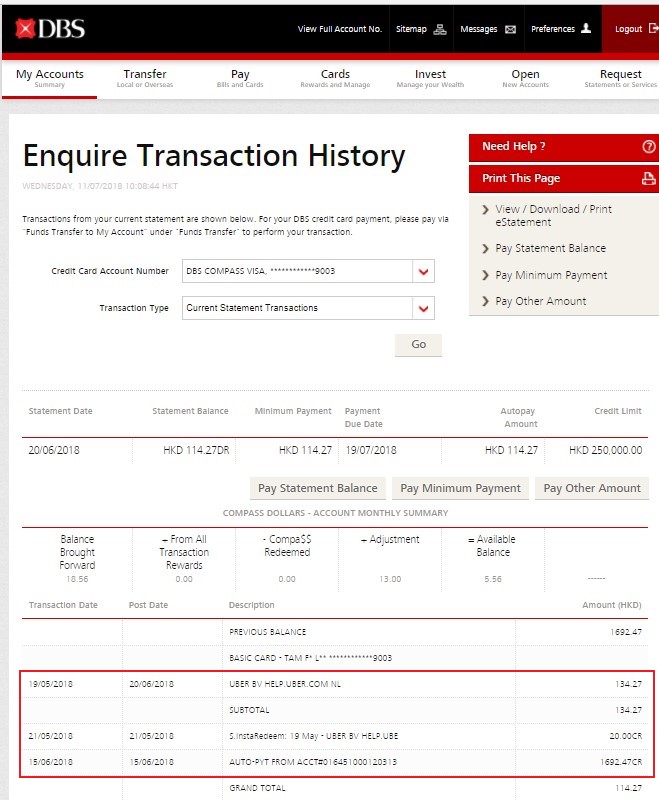Open View / Download / Print eStatement link
Viewport: 659px width, 800px height.
click(553, 215)
